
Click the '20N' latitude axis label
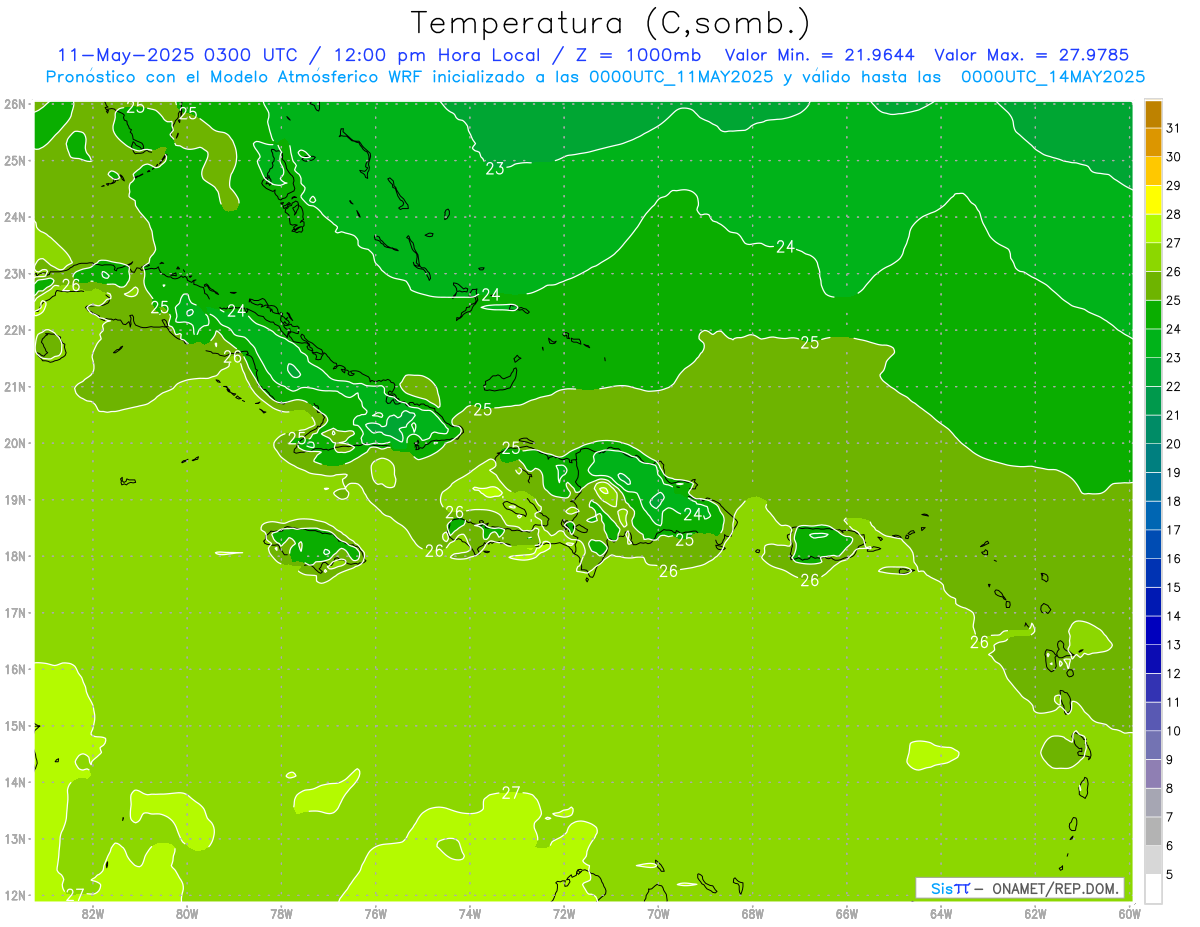14,443
